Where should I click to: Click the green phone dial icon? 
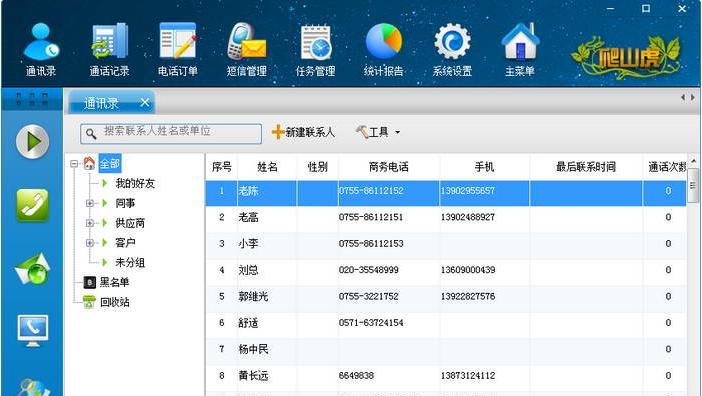point(32,205)
